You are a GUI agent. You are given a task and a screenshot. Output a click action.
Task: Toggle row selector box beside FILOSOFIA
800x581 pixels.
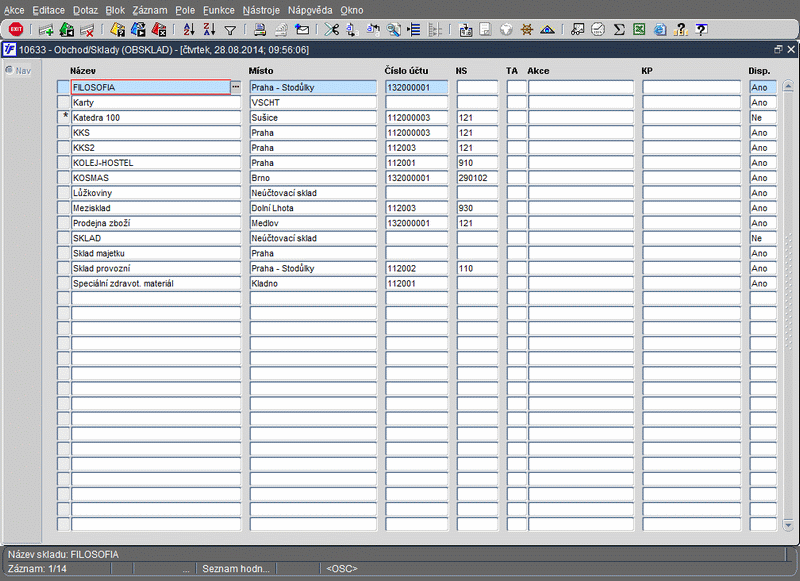click(x=63, y=87)
